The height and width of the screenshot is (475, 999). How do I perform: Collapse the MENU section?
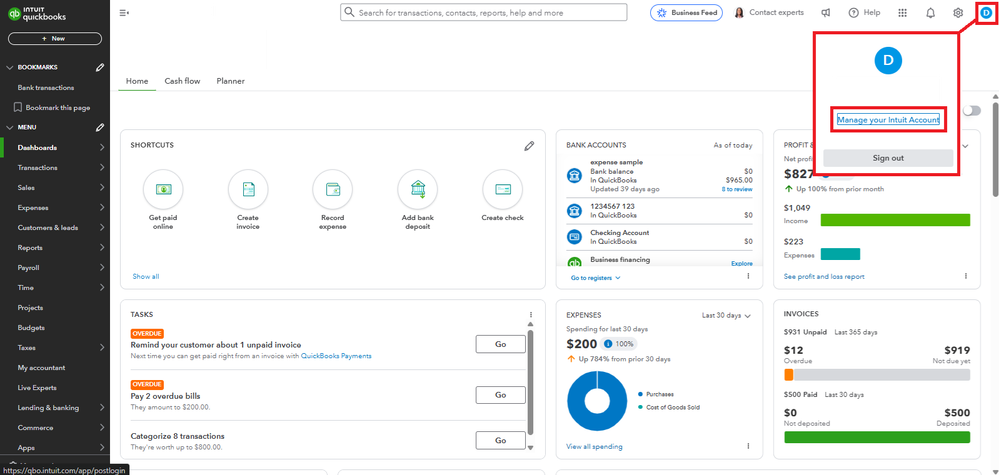tap(10, 127)
